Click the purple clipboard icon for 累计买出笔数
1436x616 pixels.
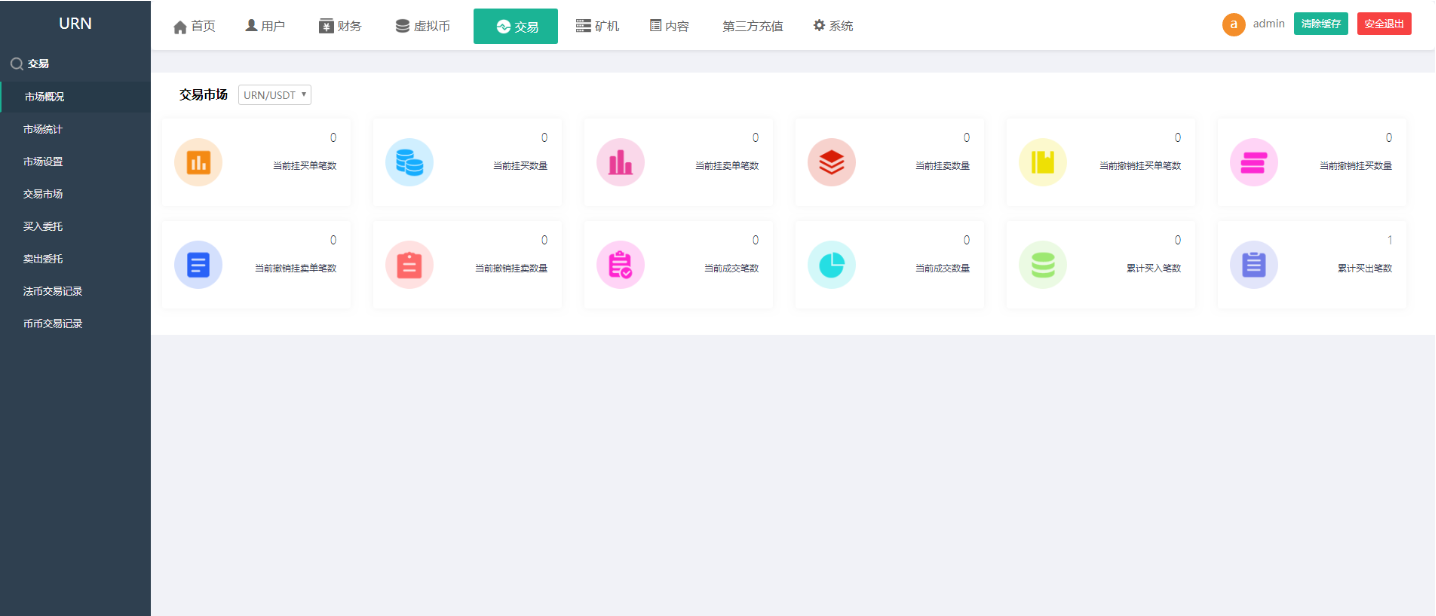point(1253,265)
